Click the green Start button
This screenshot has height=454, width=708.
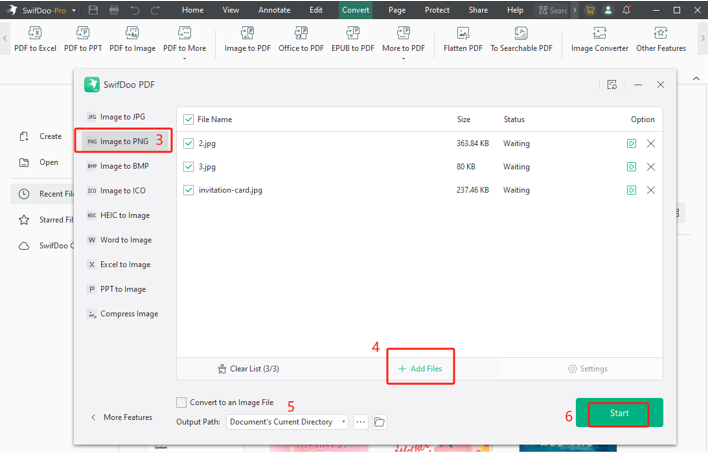tap(619, 413)
